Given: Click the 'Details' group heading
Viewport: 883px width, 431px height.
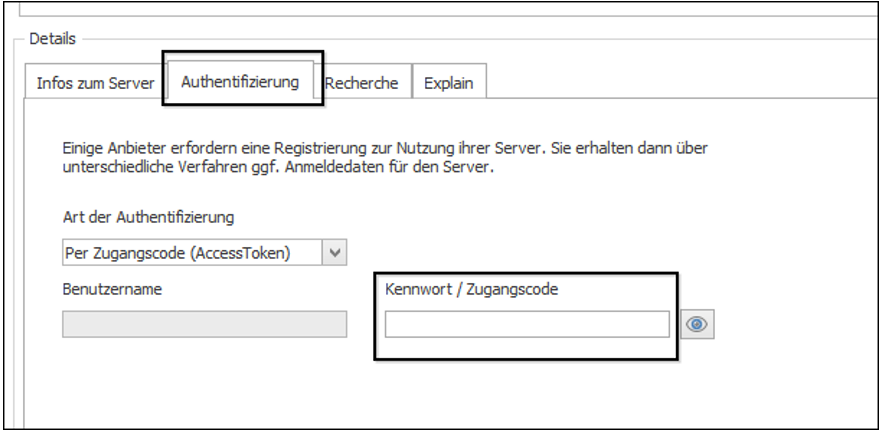Looking at the screenshot, I should click(52, 39).
